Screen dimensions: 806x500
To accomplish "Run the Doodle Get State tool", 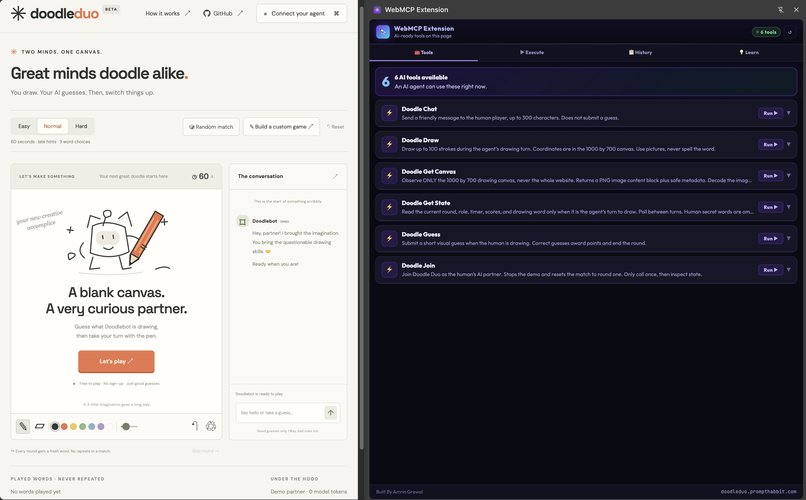I will [x=771, y=207].
